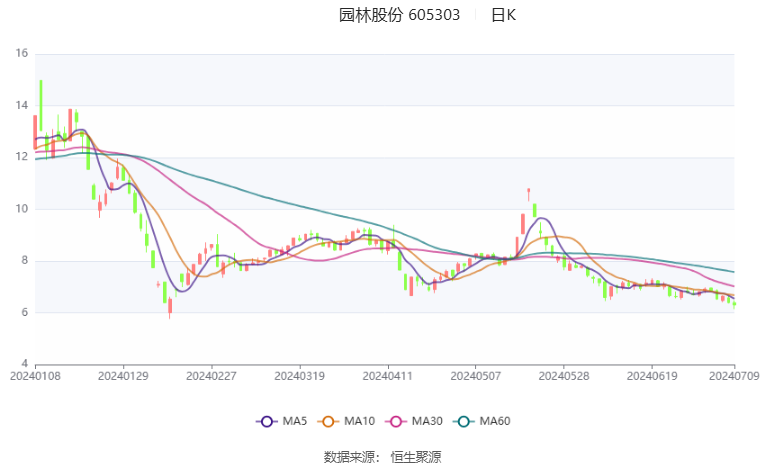Click the 20240129 x-axis date label
765x465 pixels.
tap(123, 376)
